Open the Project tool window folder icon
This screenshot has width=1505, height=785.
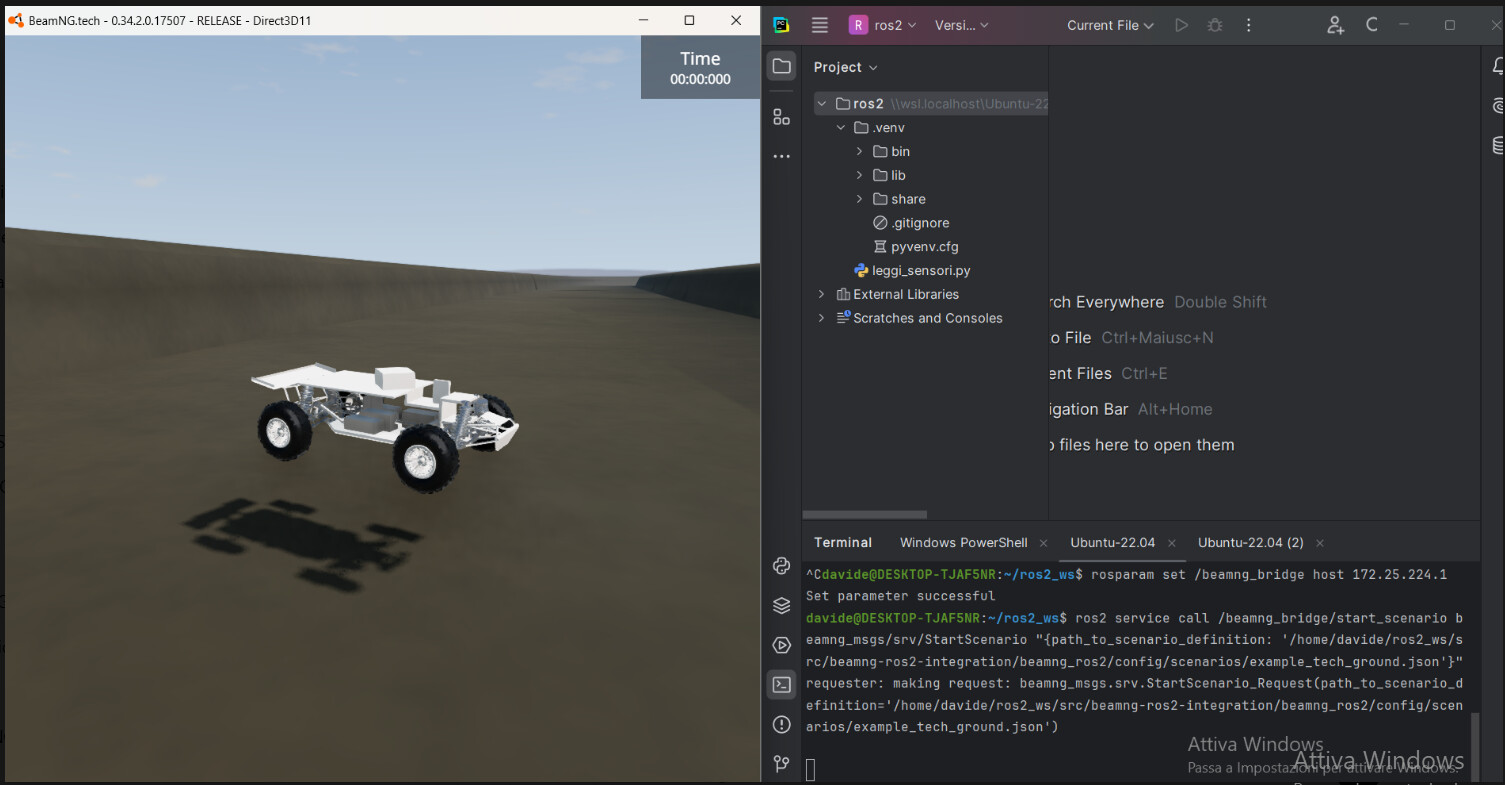782,67
